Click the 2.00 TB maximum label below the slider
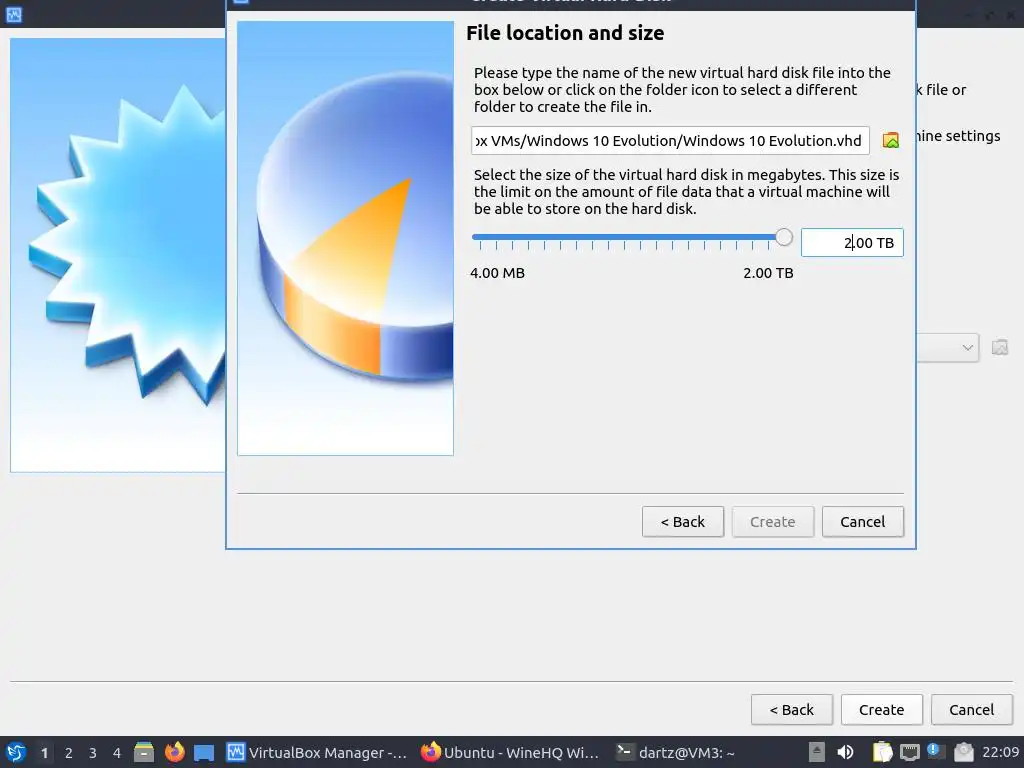The height and width of the screenshot is (768, 1024). point(768,273)
